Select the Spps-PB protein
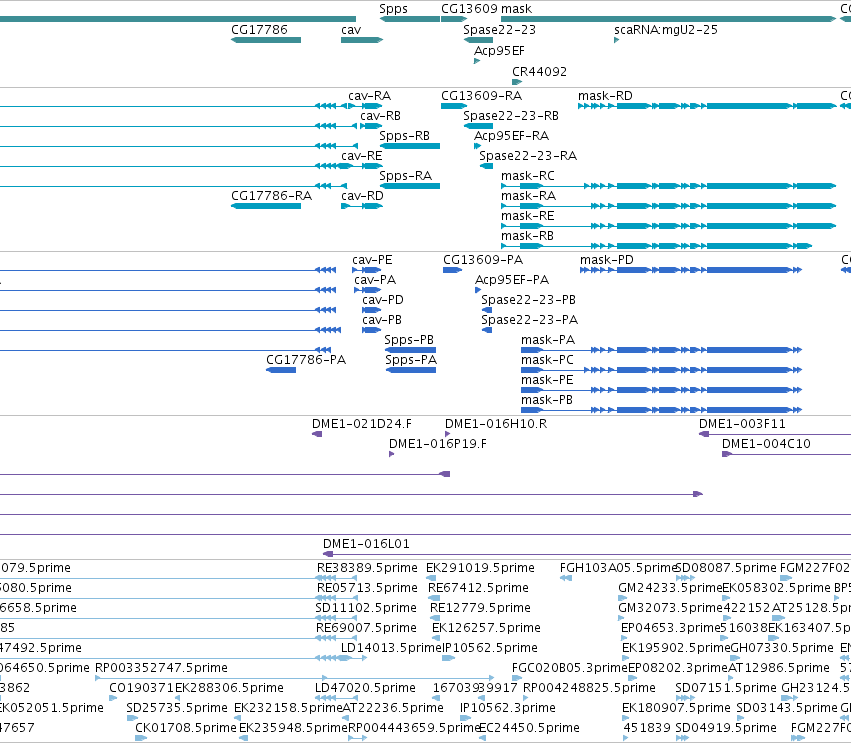This screenshot has width=851, height=743. pyautogui.click(x=410, y=351)
